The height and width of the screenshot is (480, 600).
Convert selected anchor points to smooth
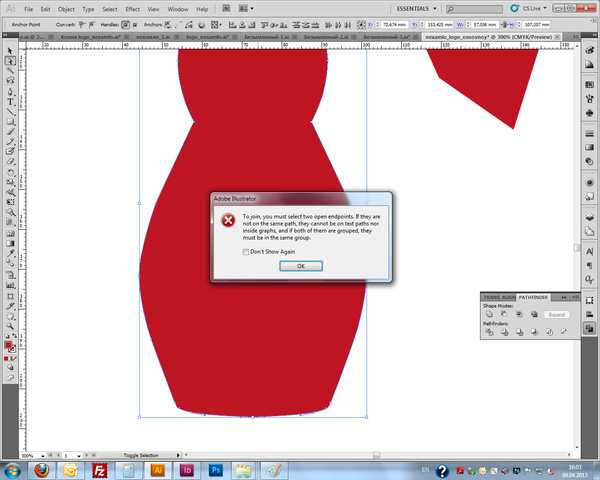(x=91, y=24)
